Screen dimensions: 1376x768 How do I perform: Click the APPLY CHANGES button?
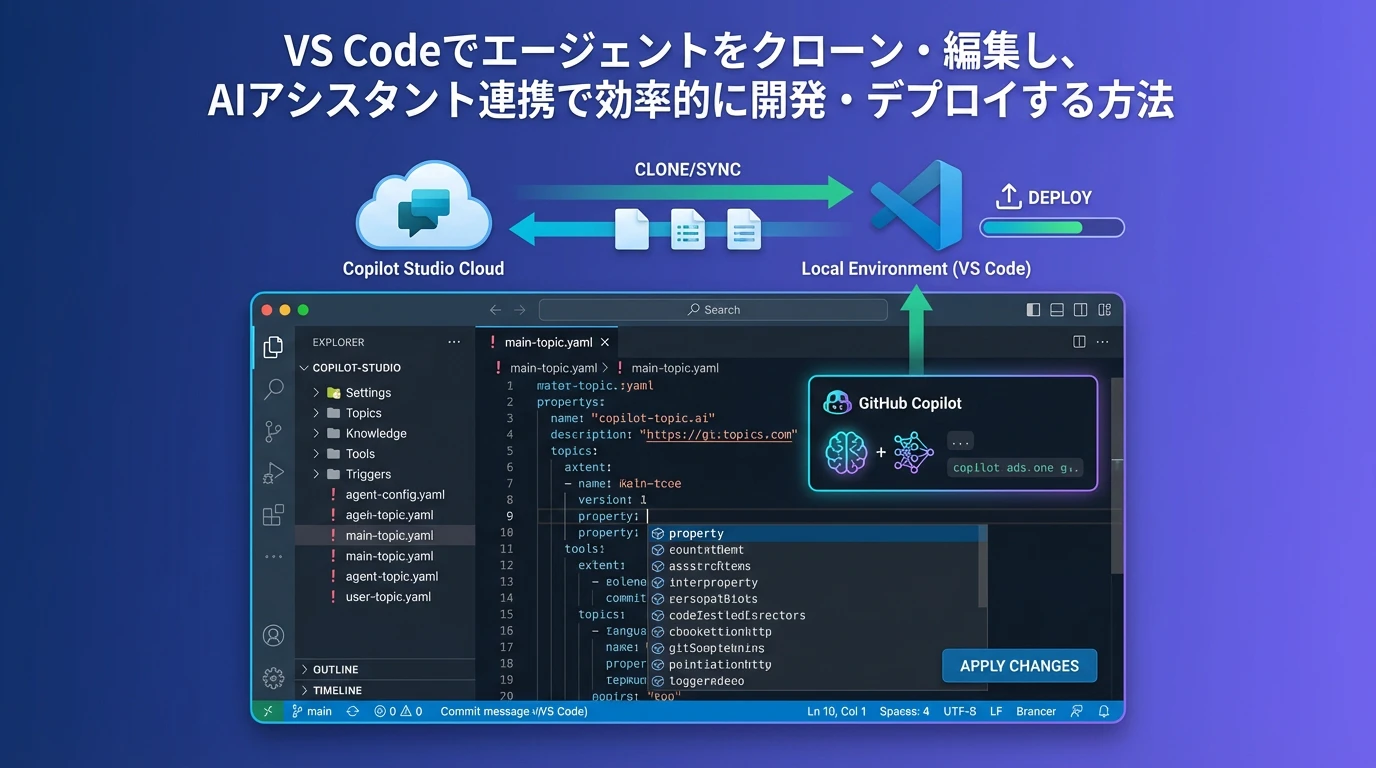pos(1019,665)
